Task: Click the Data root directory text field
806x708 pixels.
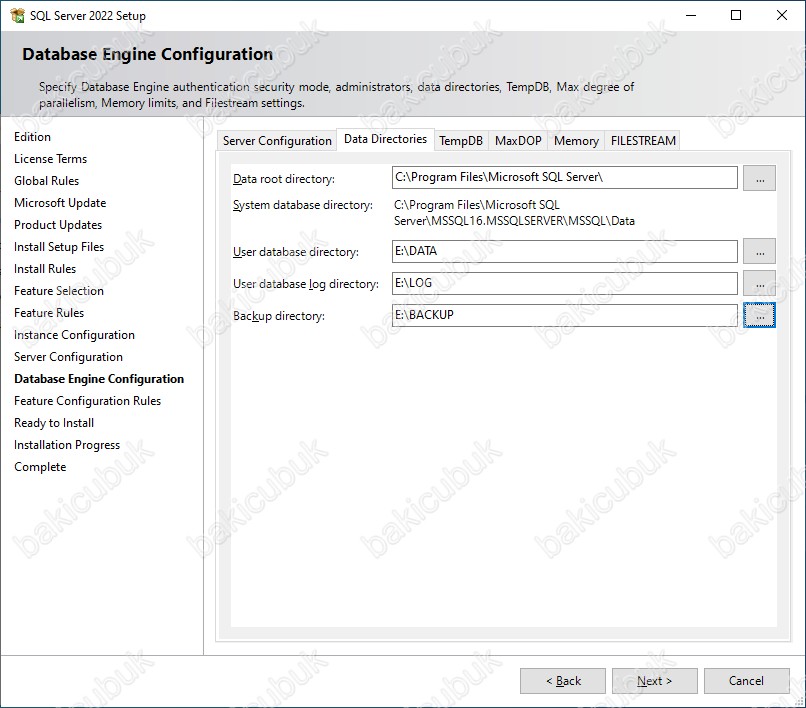Action: coord(564,178)
